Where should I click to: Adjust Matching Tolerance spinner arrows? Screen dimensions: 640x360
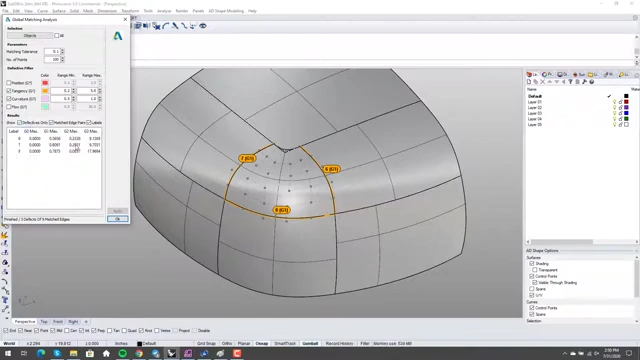(62, 51)
